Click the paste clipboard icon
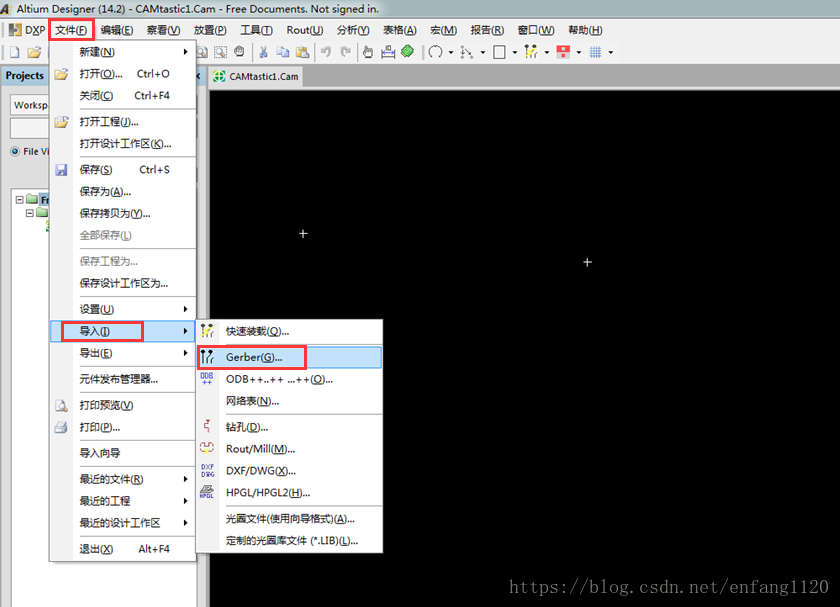This screenshot has width=840, height=607. coord(303,52)
